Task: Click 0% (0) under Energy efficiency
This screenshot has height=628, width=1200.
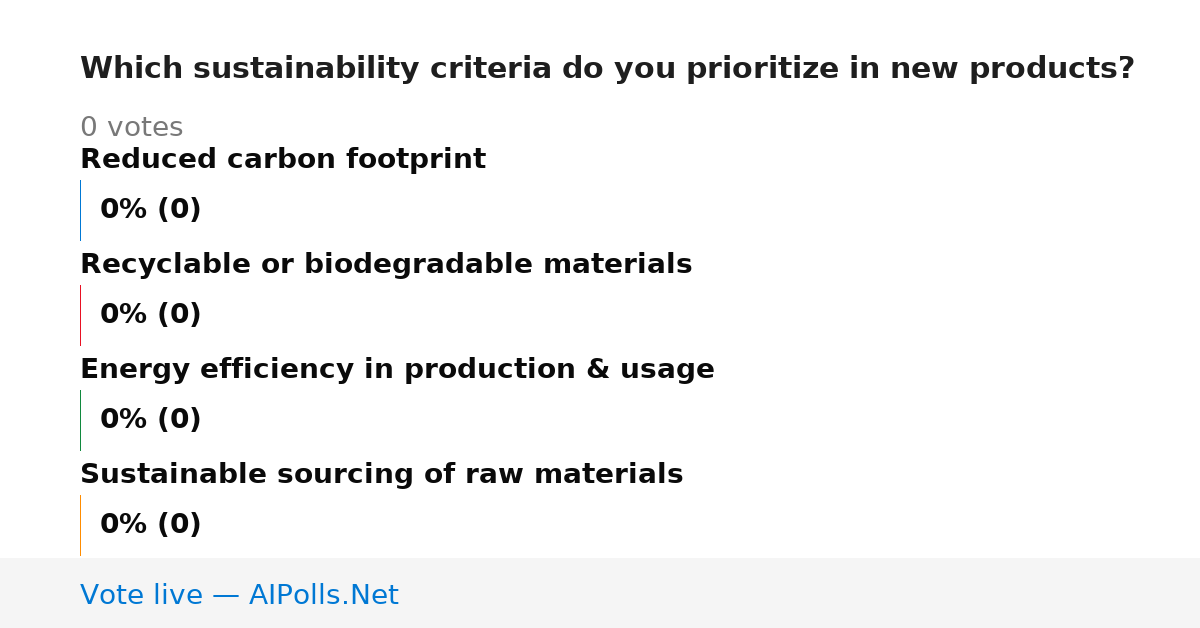Action: pyautogui.click(x=151, y=420)
